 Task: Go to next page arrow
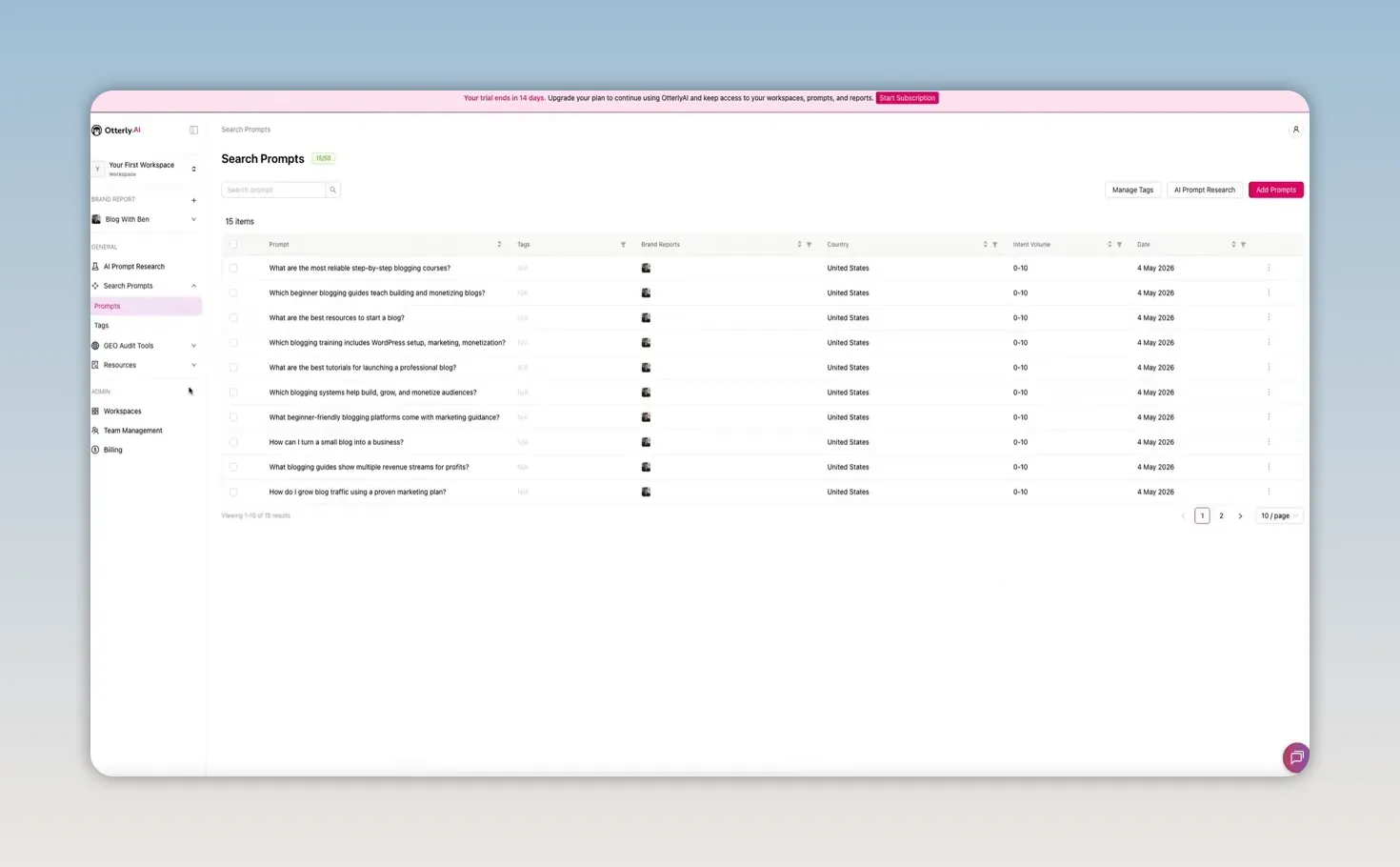point(1240,516)
